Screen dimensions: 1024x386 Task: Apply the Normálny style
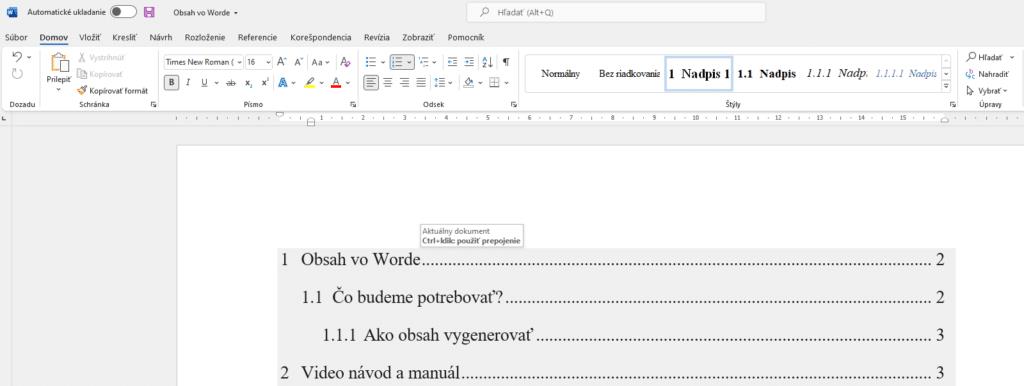[x=560, y=74]
